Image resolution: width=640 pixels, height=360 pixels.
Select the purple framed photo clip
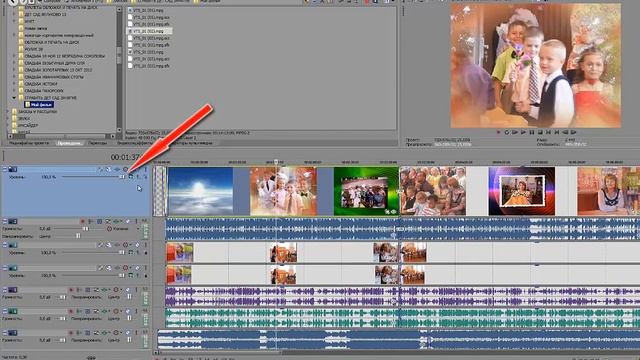pyautogui.click(x=522, y=191)
